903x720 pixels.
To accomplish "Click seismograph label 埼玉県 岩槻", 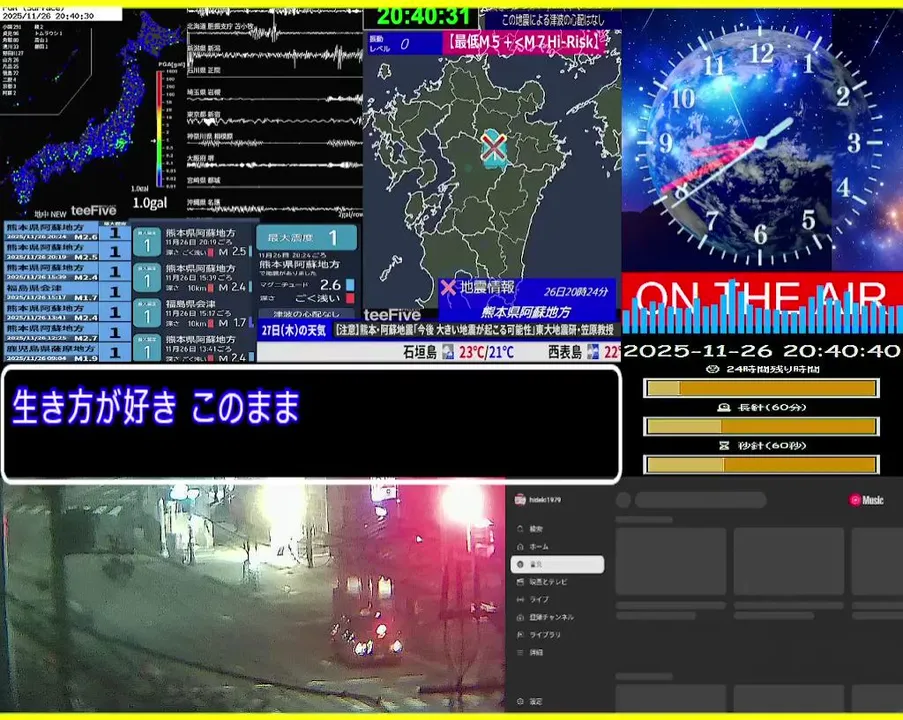I will click(203, 92).
